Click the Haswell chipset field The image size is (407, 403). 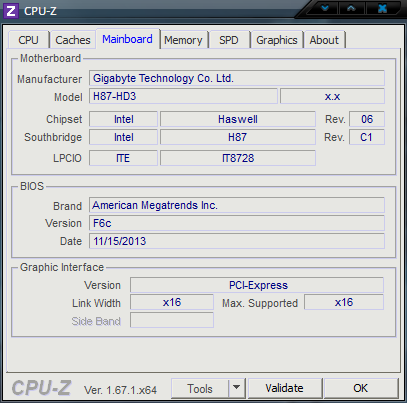tap(238, 119)
